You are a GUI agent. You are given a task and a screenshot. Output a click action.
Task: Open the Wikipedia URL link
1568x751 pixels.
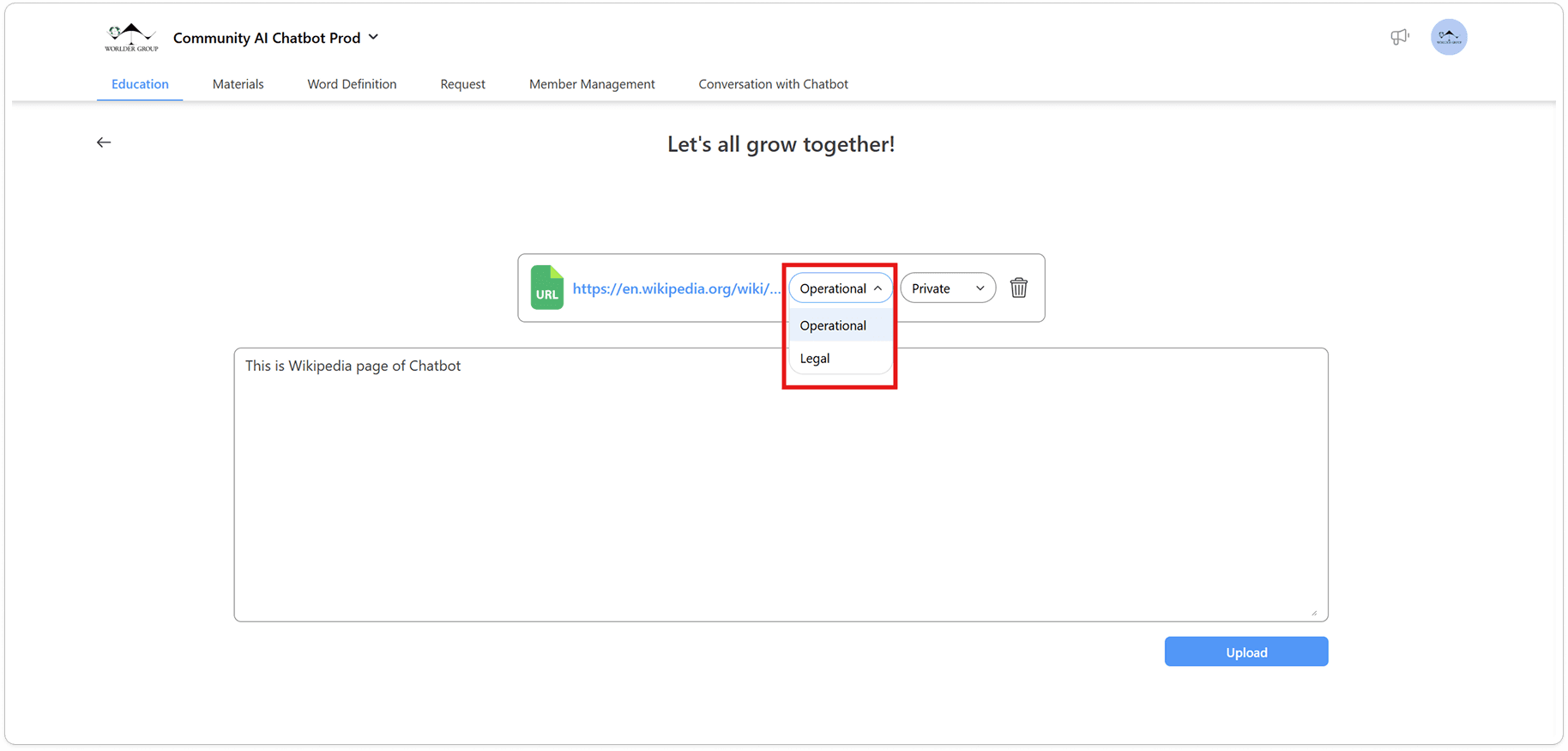click(676, 288)
